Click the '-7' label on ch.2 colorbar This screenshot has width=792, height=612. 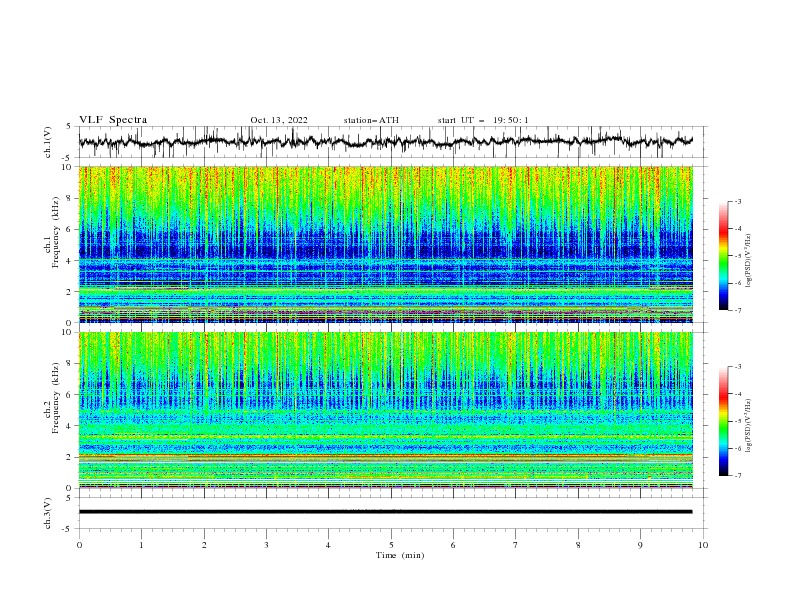tap(738, 476)
